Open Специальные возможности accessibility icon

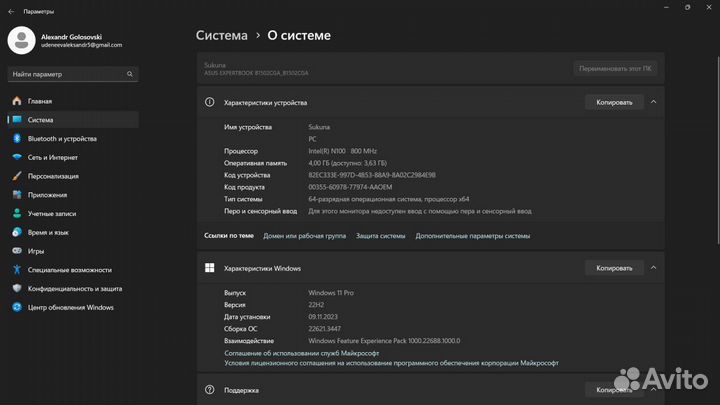[x=17, y=270]
